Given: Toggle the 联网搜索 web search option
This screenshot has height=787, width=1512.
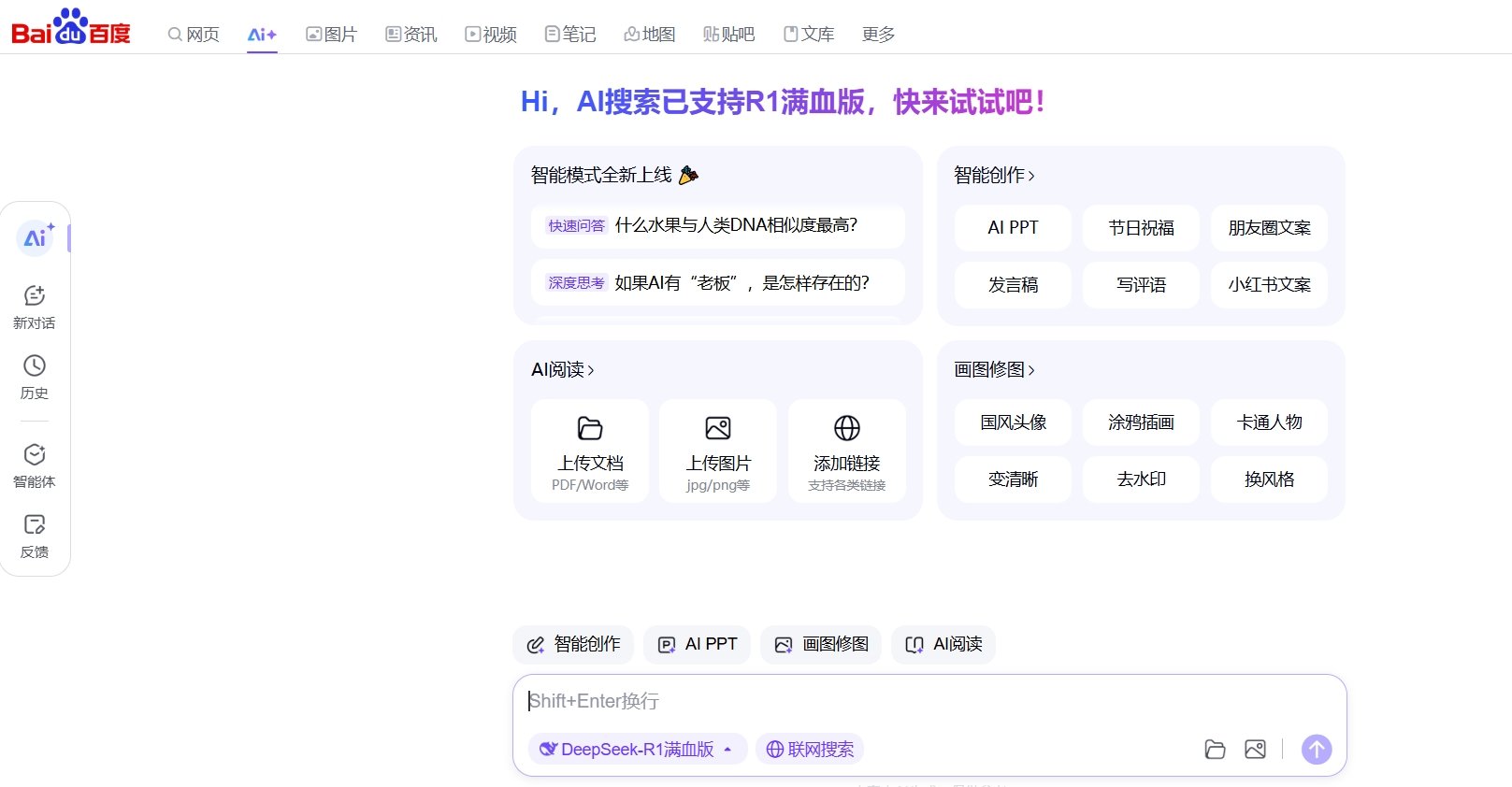Looking at the screenshot, I should pyautogui.click(x=810, y=749).
